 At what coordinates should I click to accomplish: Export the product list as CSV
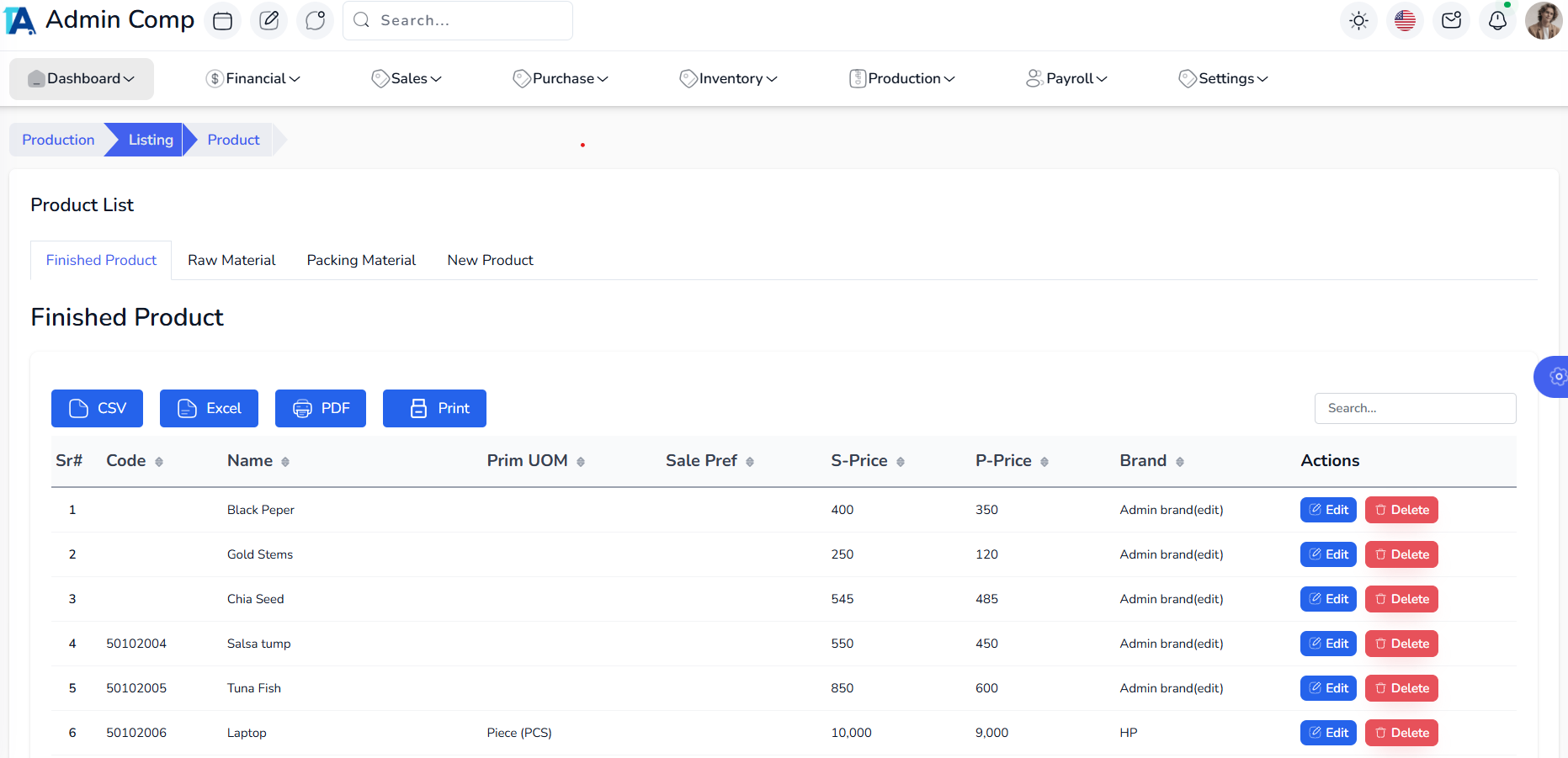click(97, 409)
